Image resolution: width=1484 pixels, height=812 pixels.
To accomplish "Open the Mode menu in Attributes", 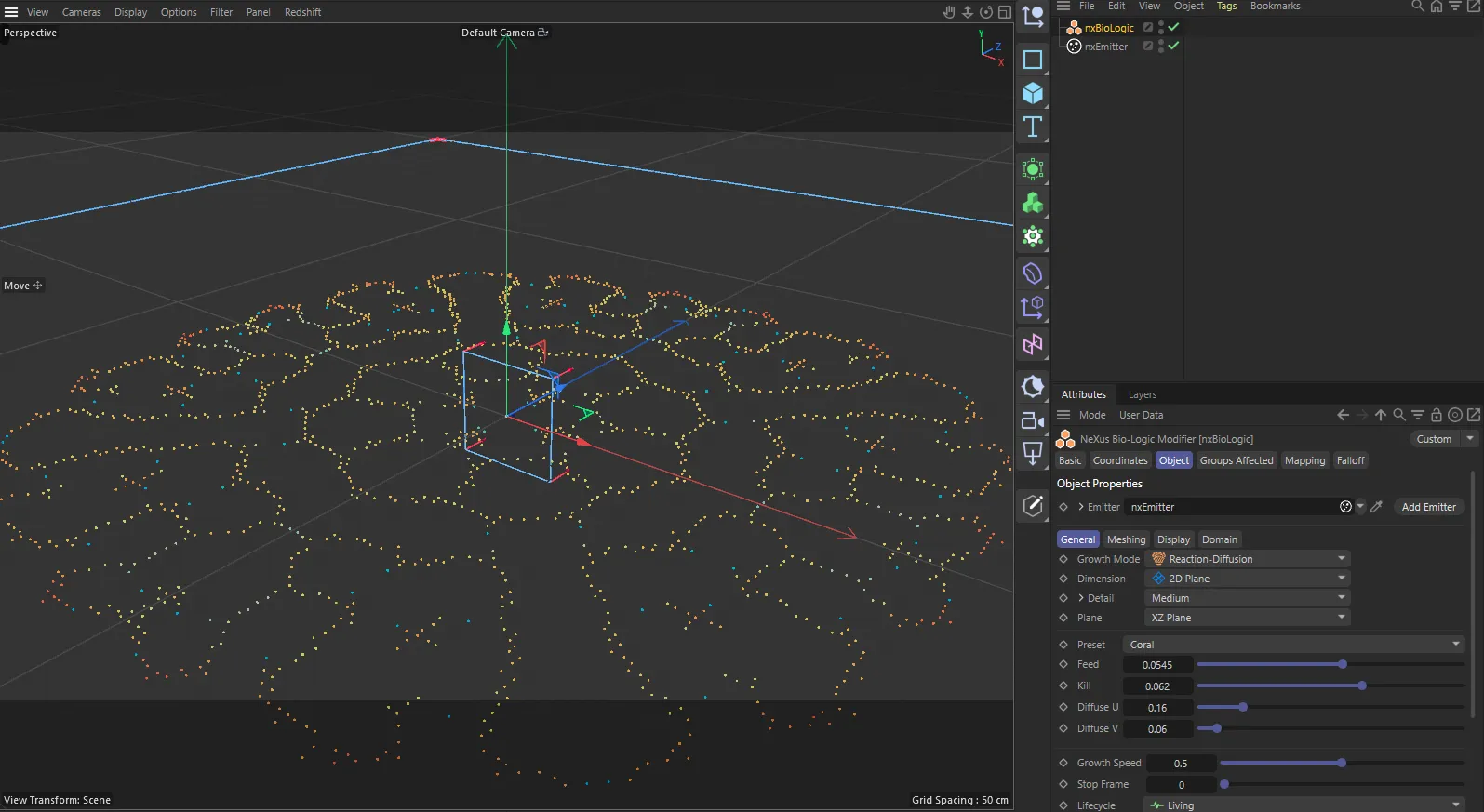I will 1092,415.
